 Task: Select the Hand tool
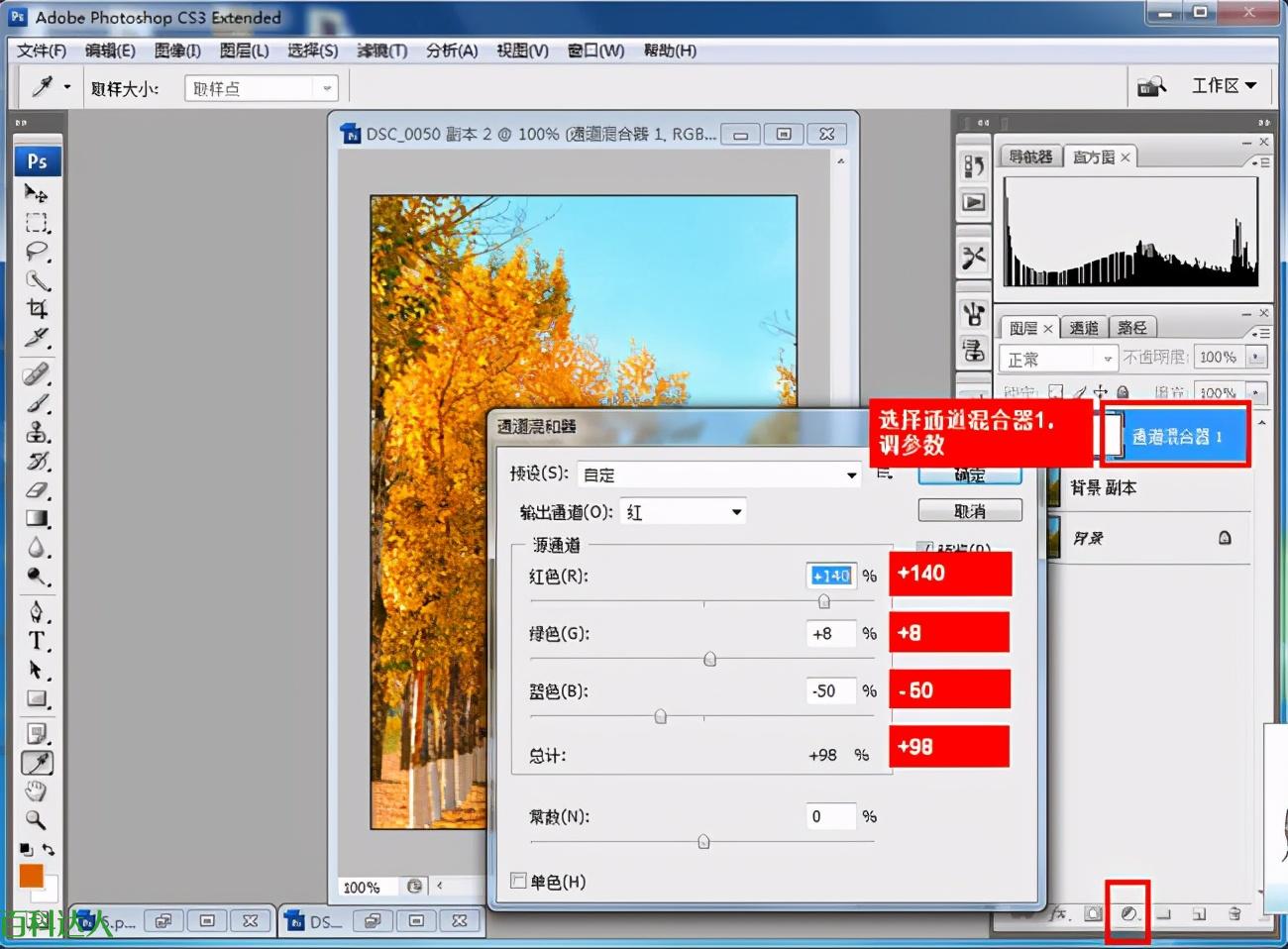(x=37, y=791)
